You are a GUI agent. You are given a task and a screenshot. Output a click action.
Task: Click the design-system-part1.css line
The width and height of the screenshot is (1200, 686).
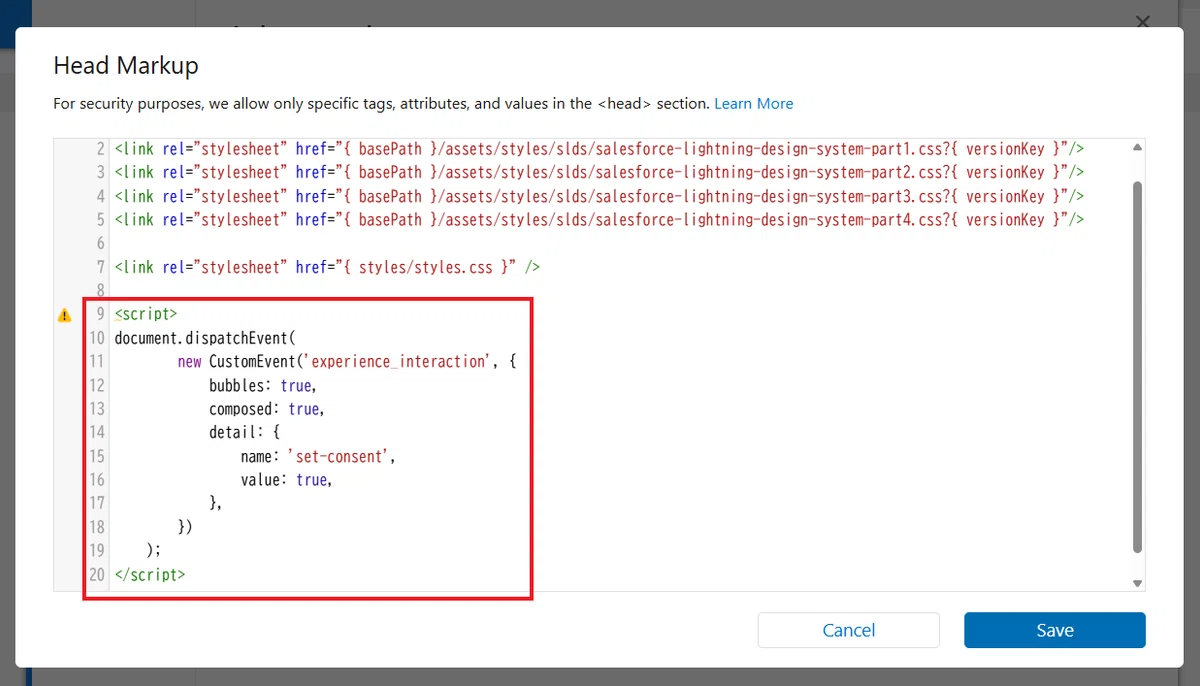(x=599, y=148)
